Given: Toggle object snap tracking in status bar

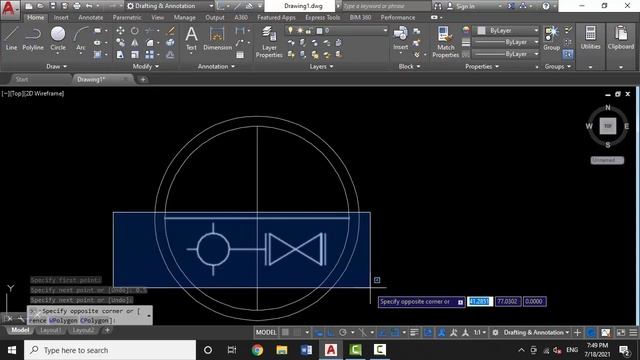Looking at the screenshot, I should point(382,333).
